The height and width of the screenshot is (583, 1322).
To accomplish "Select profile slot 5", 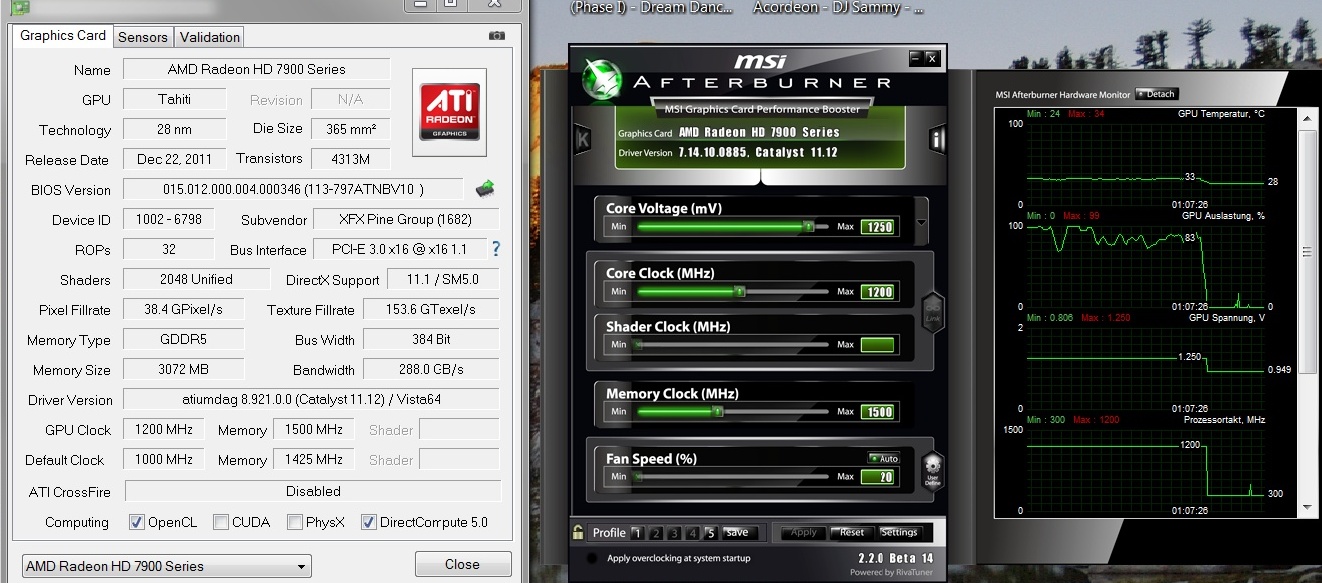I will 711,533.
